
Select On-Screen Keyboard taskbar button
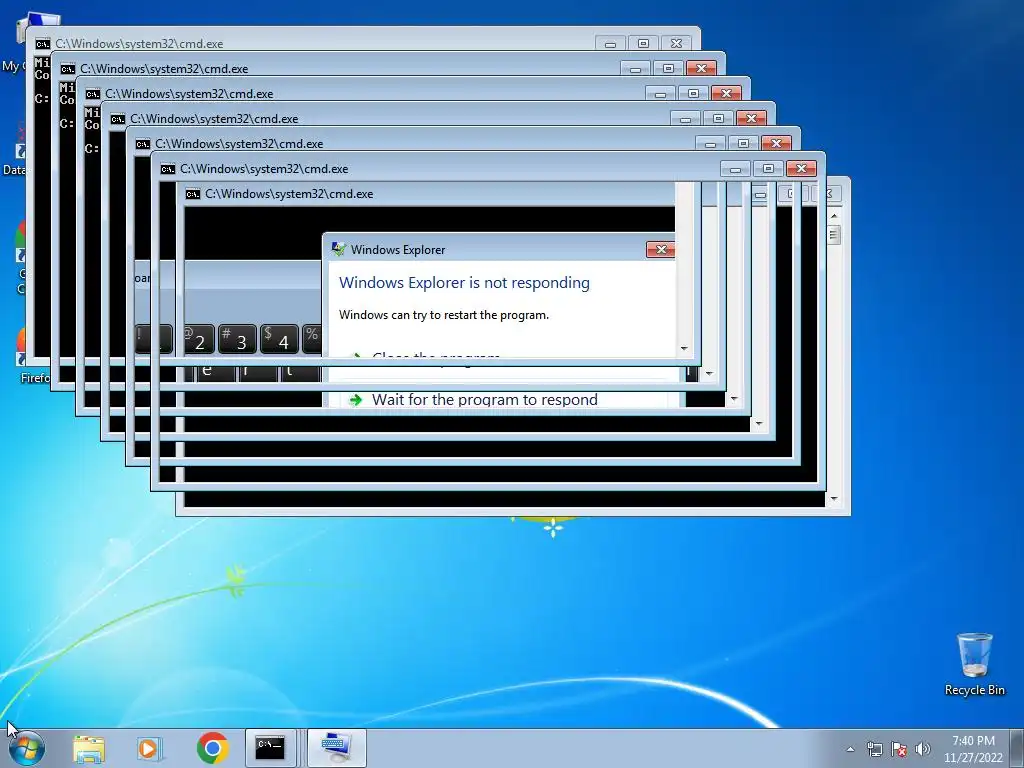click(x=336, y=748)
